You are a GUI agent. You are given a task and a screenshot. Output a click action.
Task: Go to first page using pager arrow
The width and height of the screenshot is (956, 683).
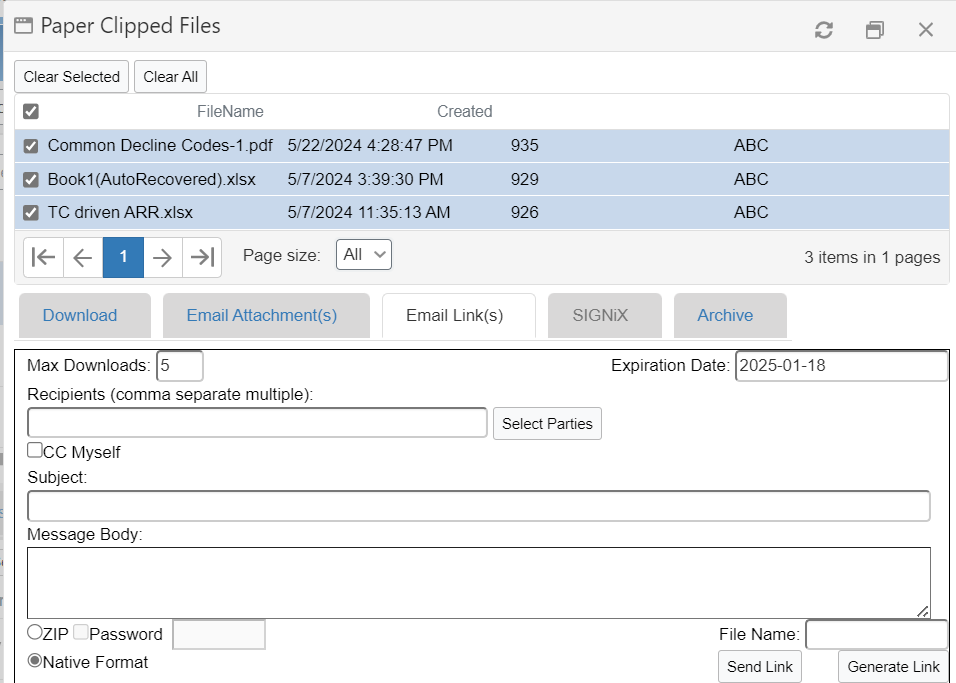tap(43, 257)
